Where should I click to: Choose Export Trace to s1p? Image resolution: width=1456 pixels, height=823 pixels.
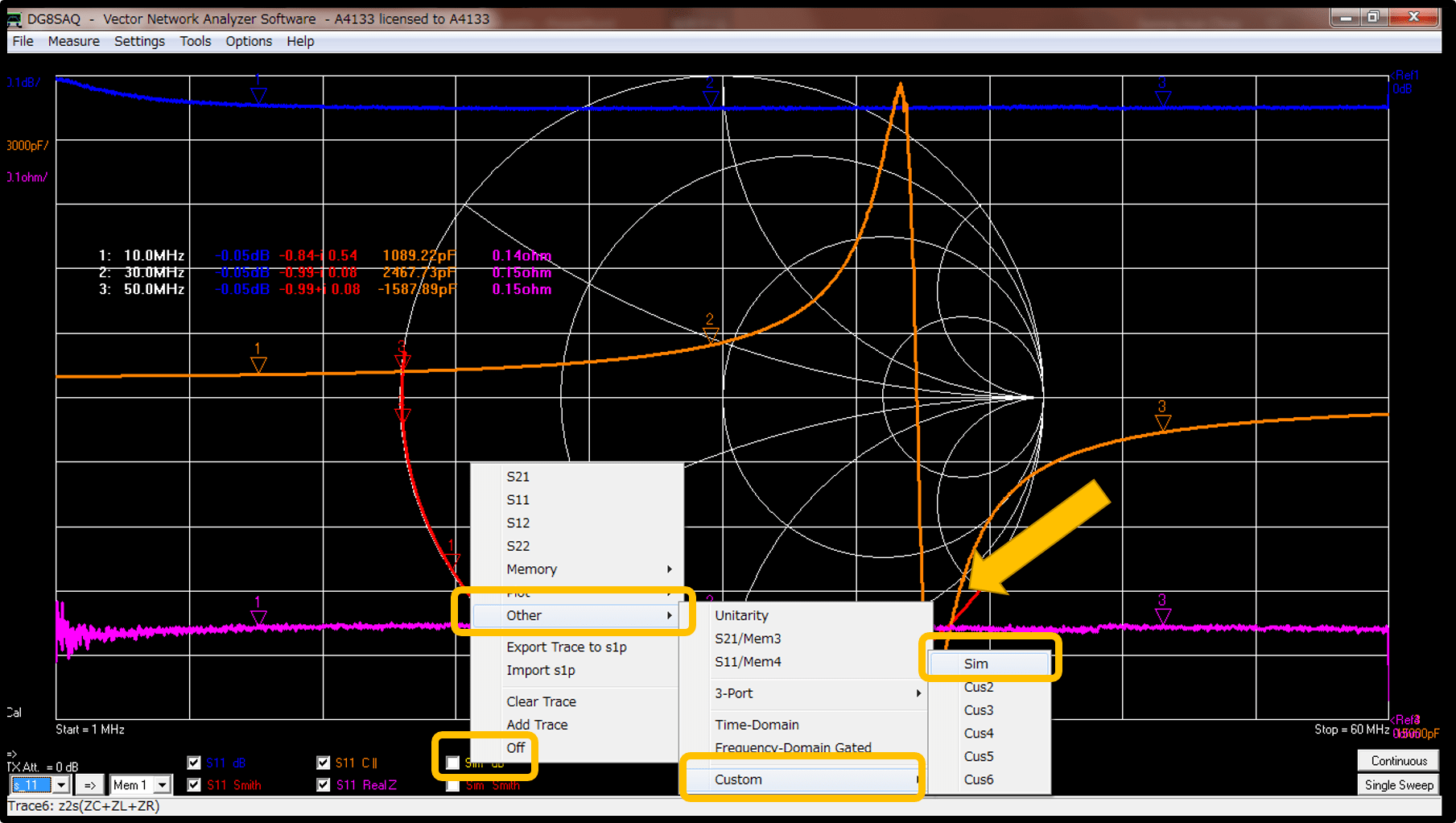(566, 647)
